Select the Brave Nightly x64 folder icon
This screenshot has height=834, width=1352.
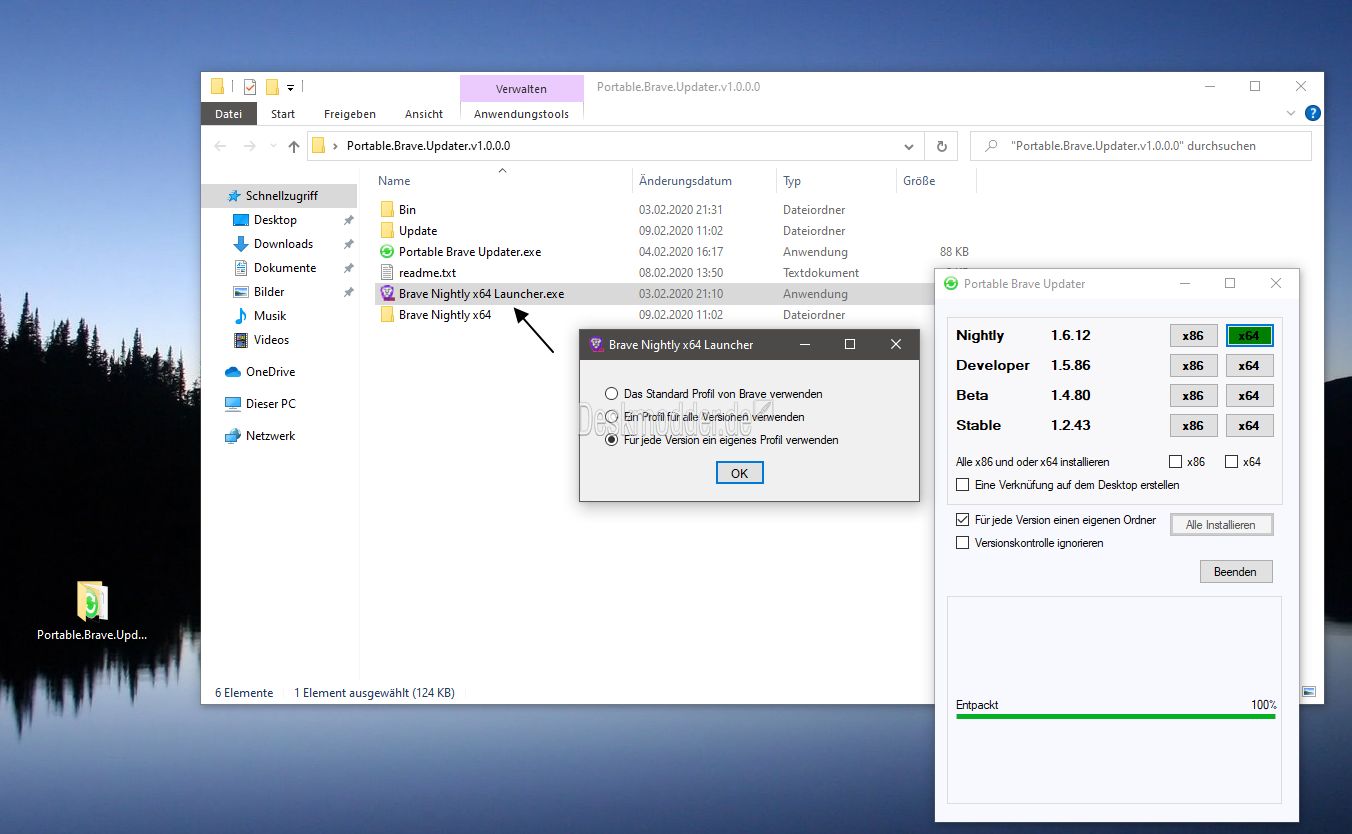388,315
